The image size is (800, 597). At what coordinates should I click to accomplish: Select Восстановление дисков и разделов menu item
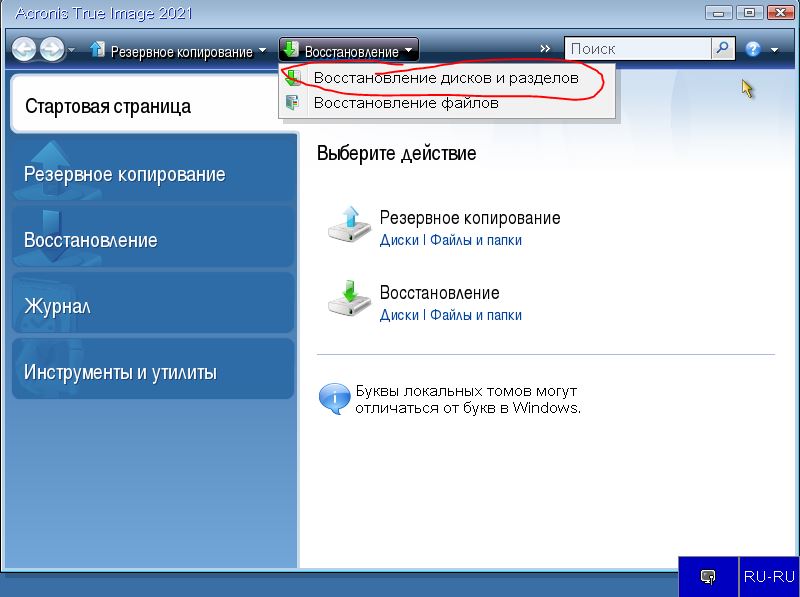tap(445, 78)
